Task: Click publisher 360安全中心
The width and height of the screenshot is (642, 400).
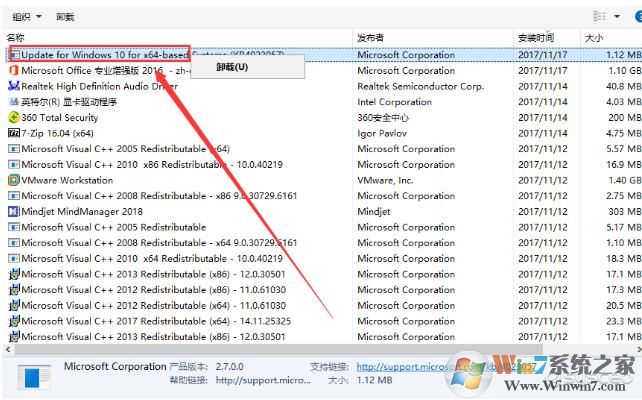Action: pyautogui.click(x=383, y=118)
